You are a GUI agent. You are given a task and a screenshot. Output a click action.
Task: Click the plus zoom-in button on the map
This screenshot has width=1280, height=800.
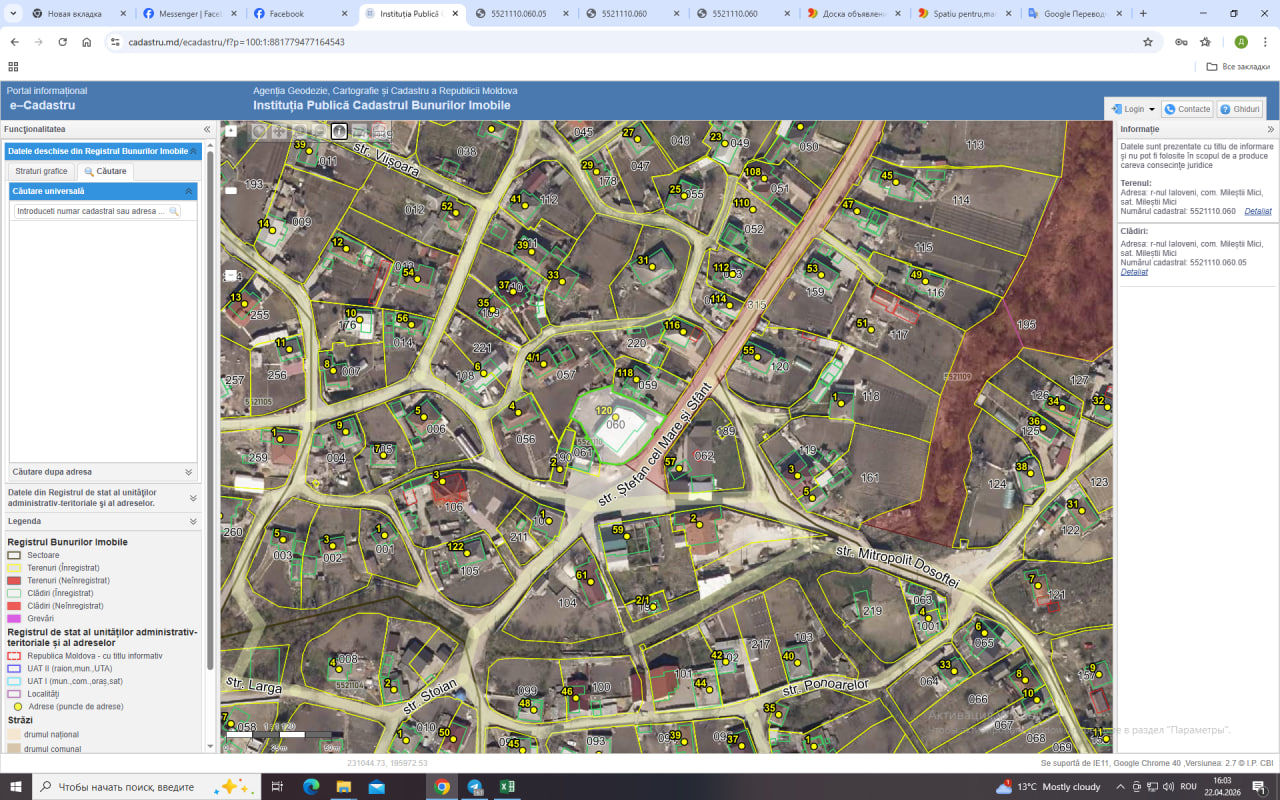[x=231, y=131]
